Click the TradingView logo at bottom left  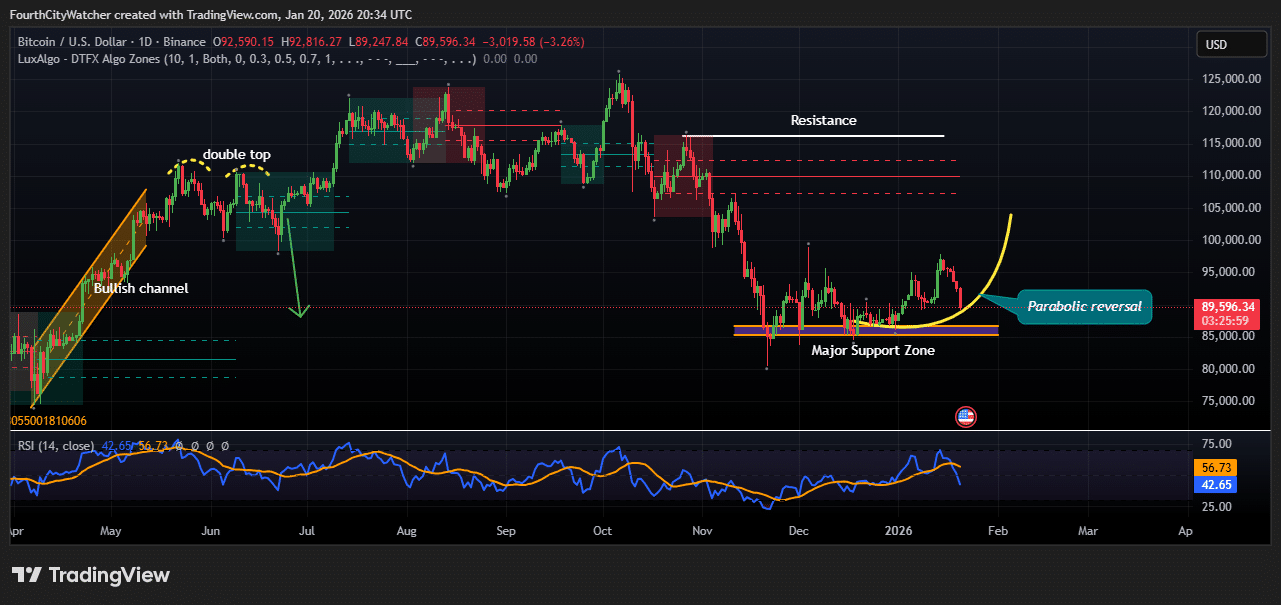91,575
